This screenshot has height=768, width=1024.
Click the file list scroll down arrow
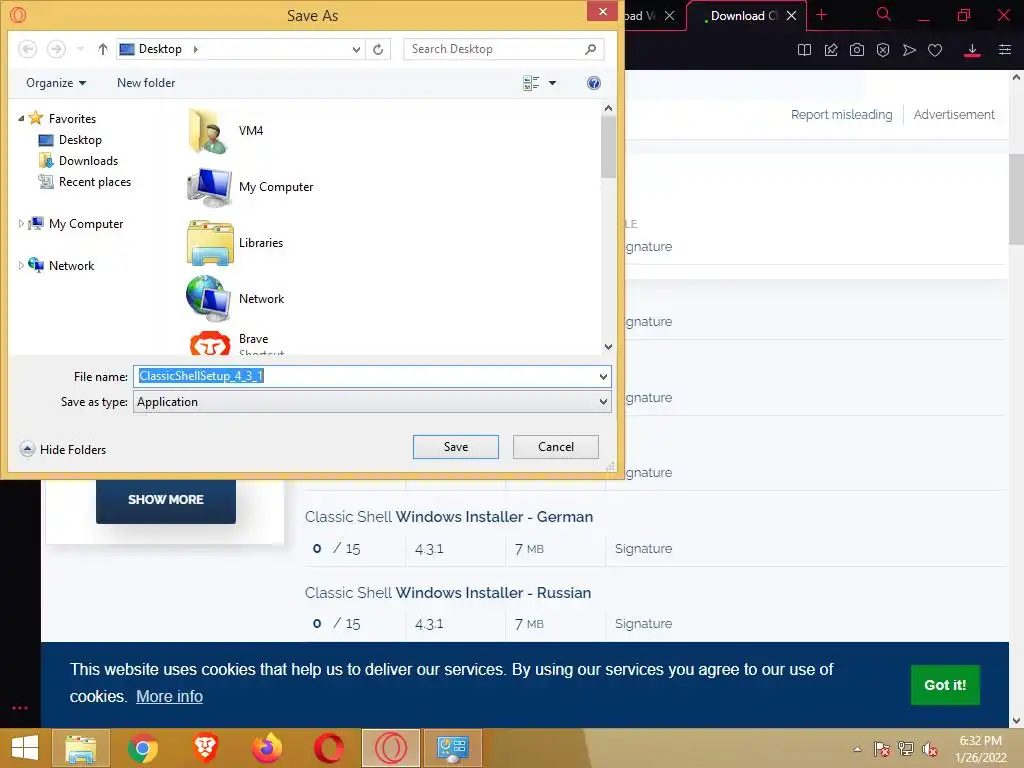tap(608, 347)
